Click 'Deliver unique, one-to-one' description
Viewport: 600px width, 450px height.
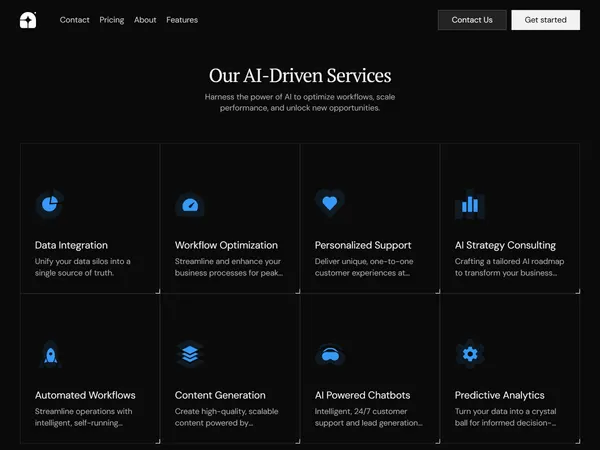click(364, 267)
